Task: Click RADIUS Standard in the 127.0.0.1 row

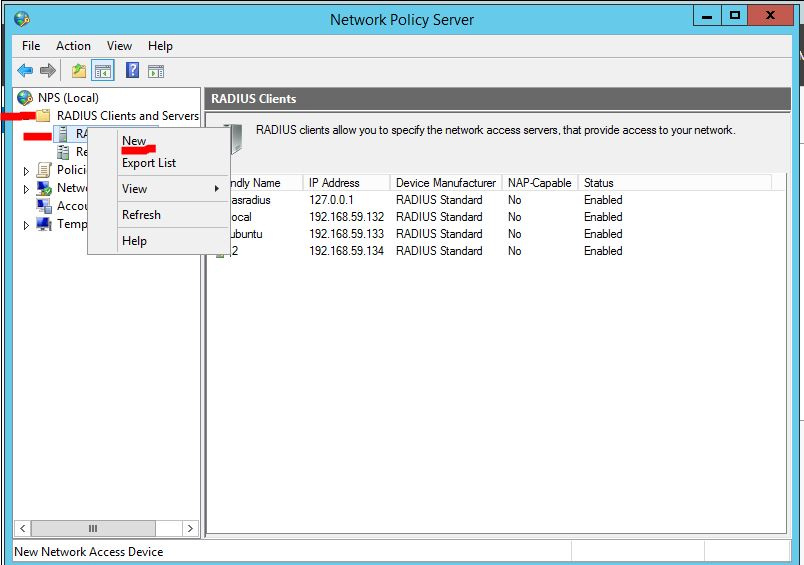Action: [439, 200]
